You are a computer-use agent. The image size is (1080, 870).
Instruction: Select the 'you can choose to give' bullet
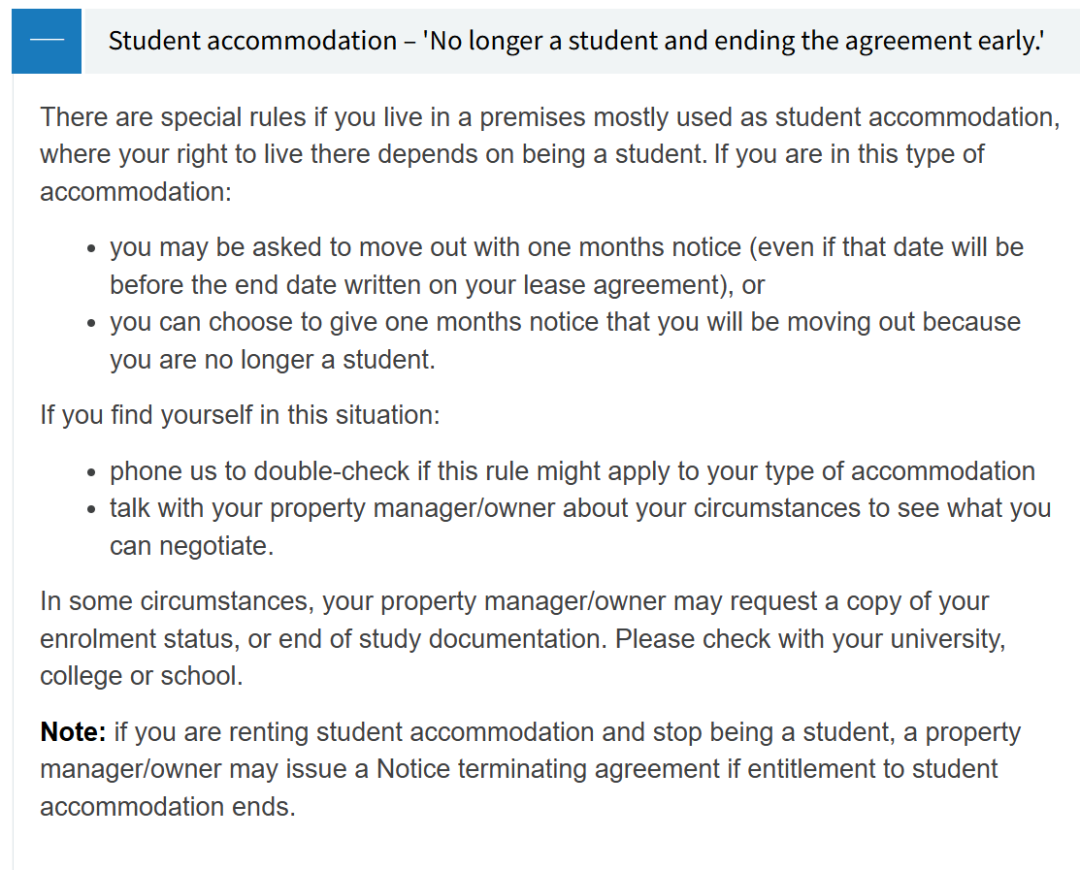[x=564, y=340]
